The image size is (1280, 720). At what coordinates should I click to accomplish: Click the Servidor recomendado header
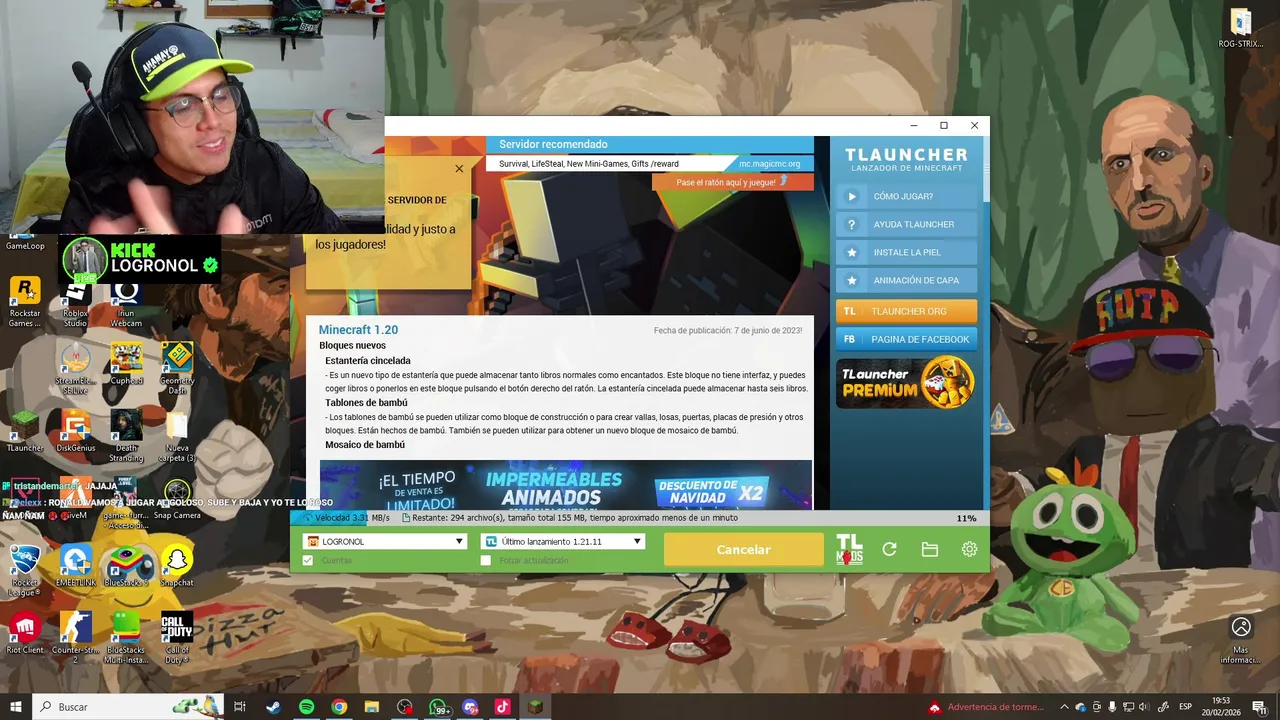553,144
